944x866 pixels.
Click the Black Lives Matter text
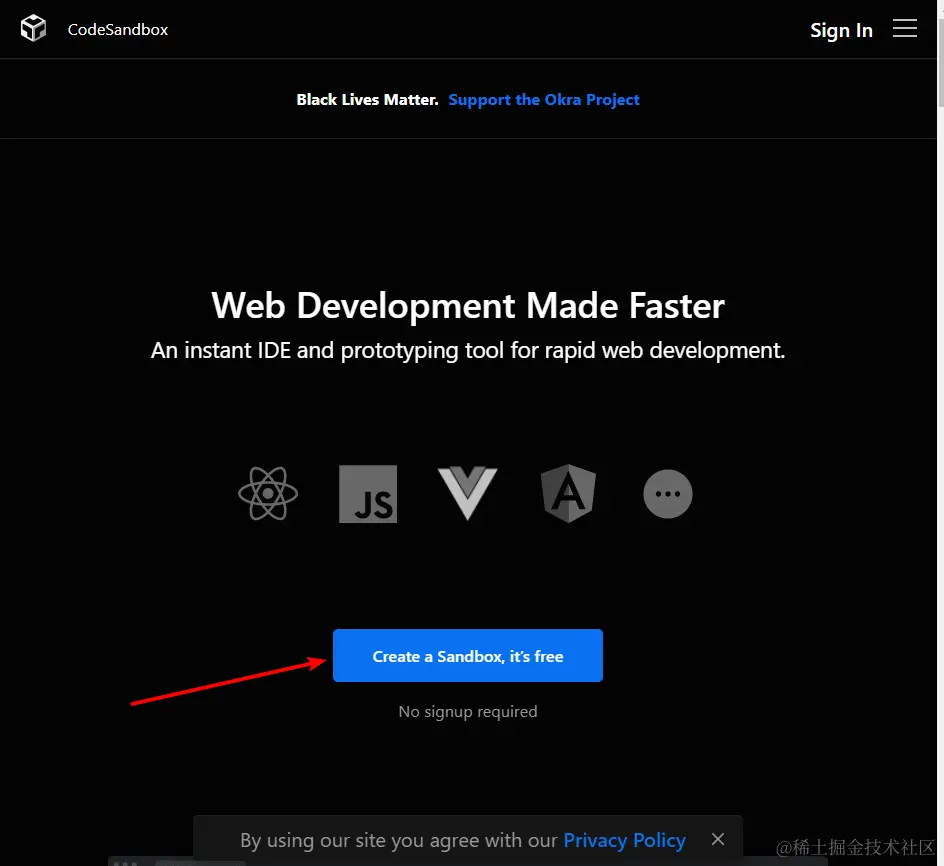pyautogui.click(x=367, y=99)
